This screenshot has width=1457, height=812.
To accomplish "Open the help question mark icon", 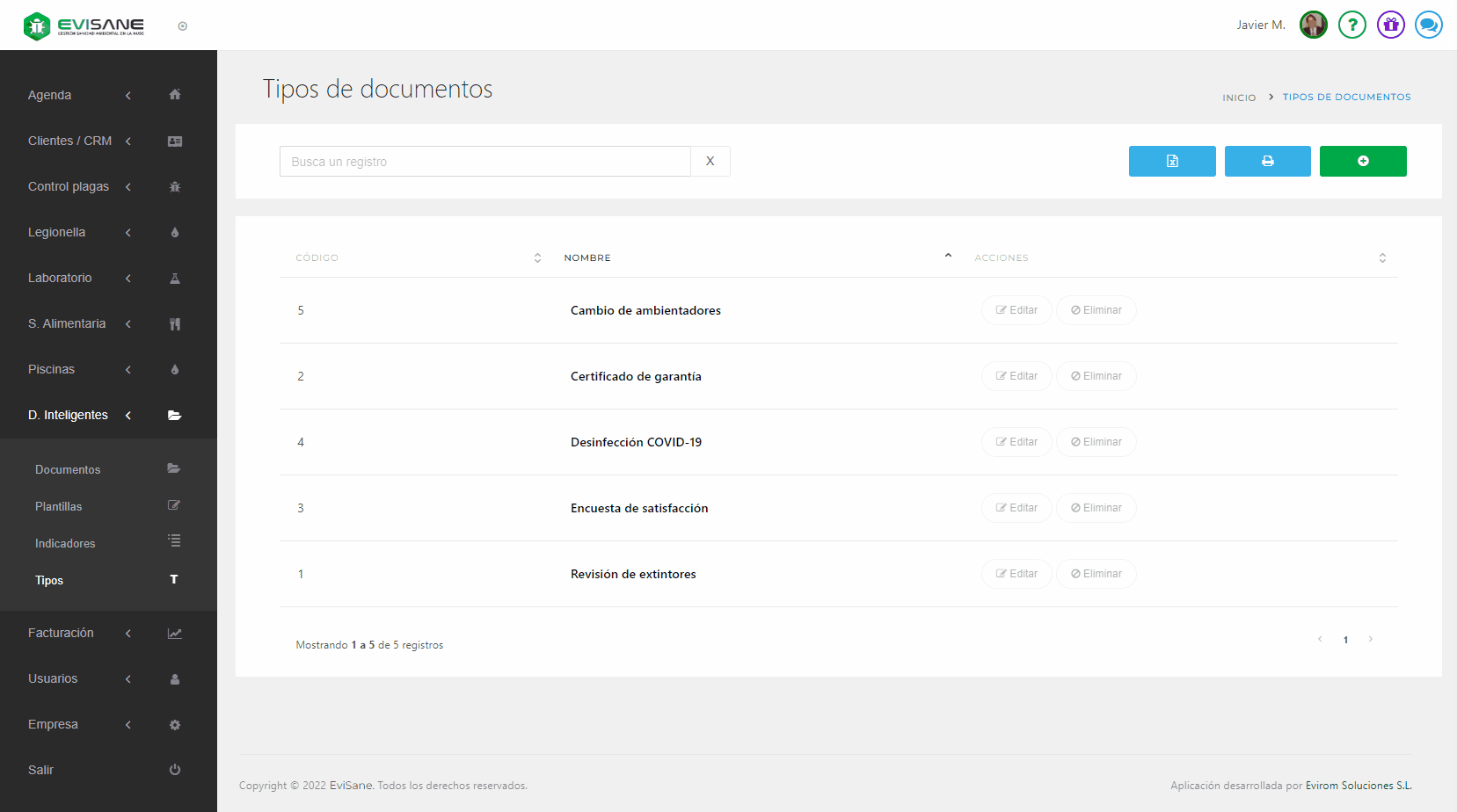I will 1351,25.
